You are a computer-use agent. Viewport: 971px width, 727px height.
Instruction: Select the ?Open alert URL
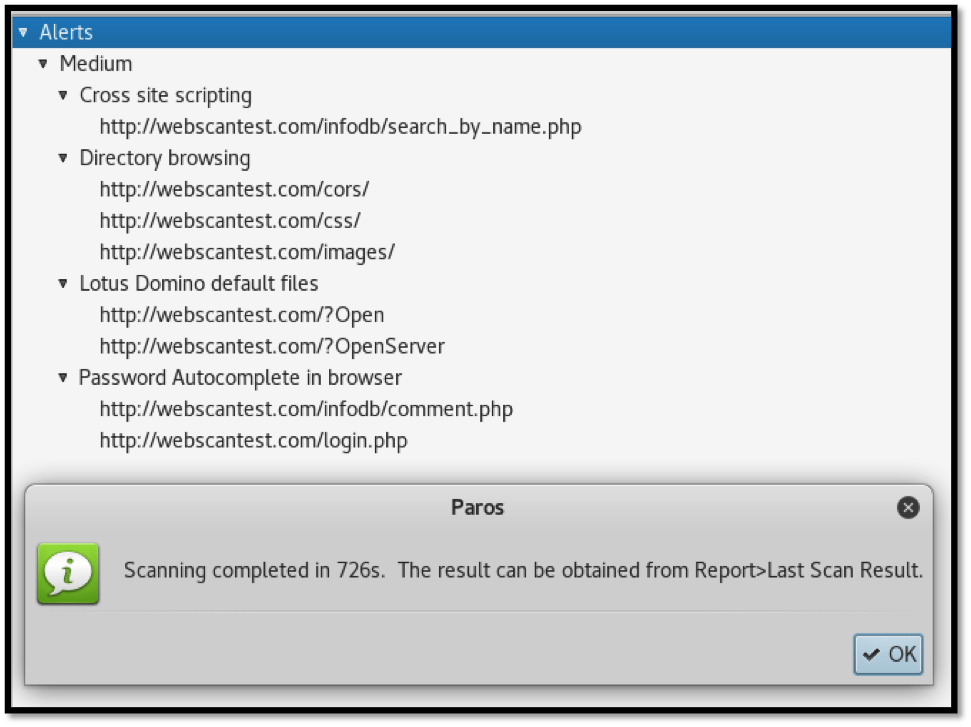tap(241, 315)
